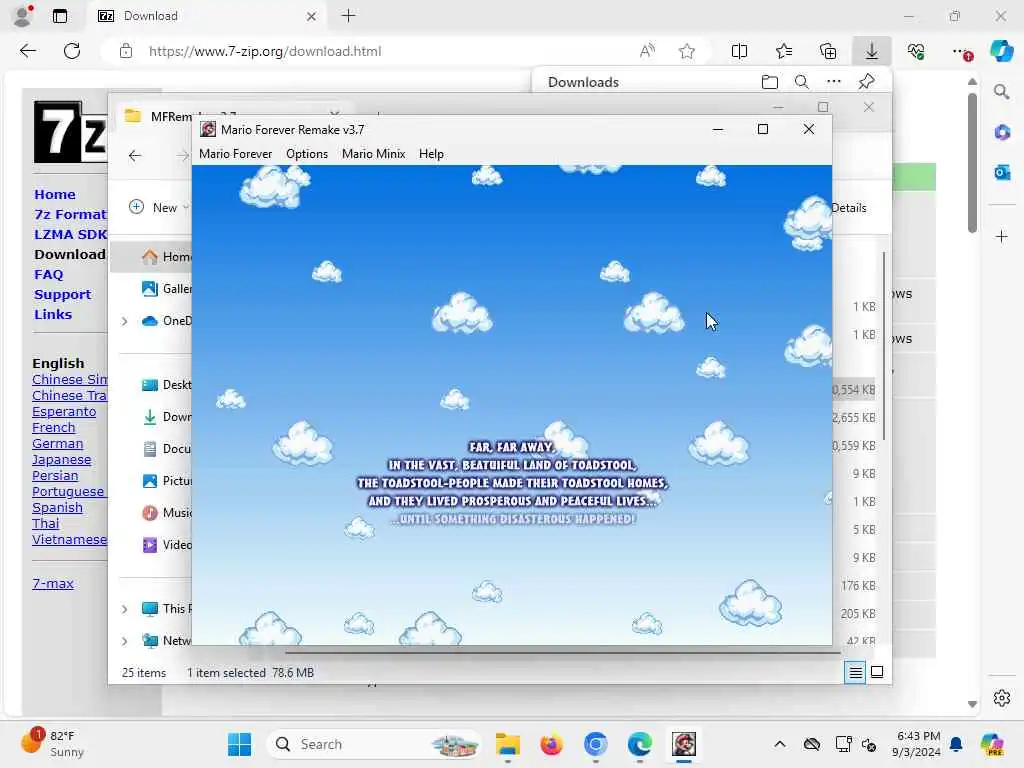This screenshot has width=1024, height=768.
Task: Open more options in Downloads panel
Action: coord(834,82)
